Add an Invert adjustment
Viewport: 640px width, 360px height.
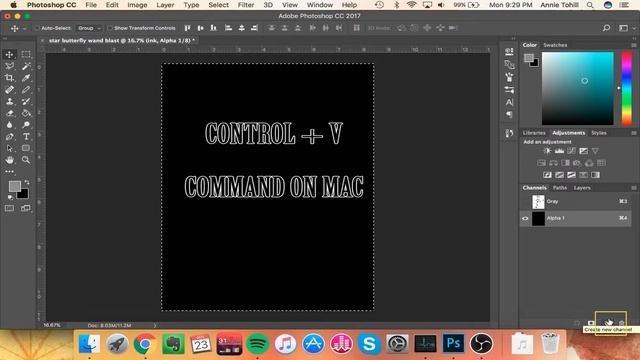547,175
